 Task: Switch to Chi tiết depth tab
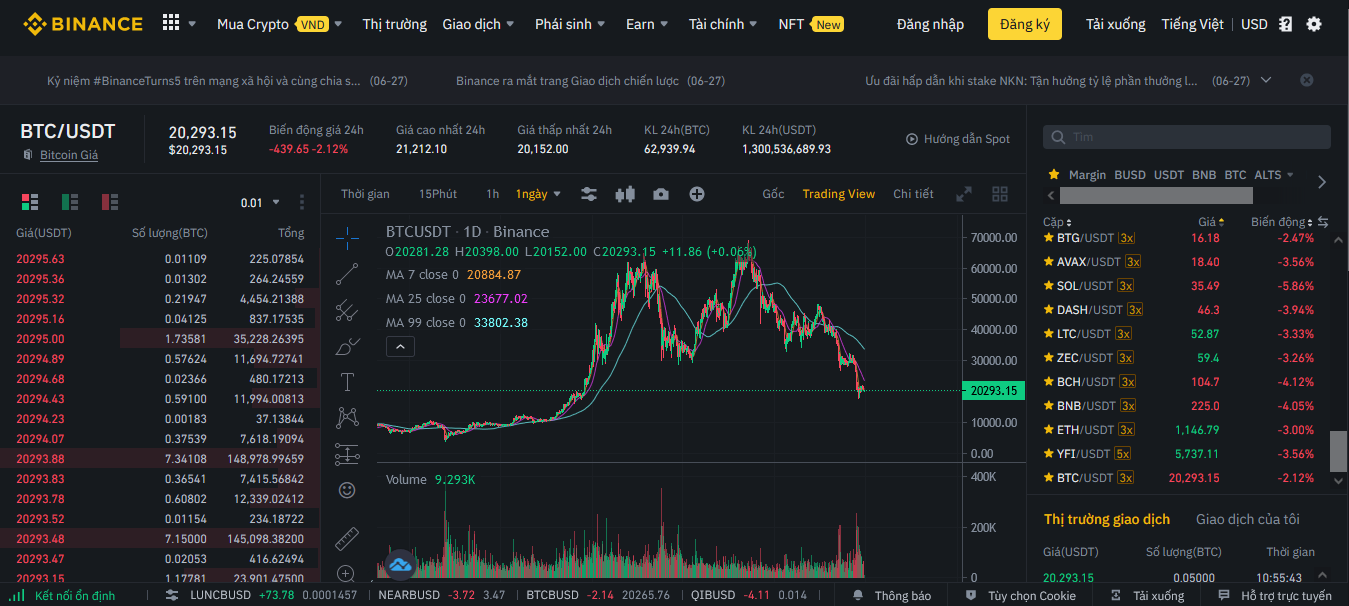[913, 194]
